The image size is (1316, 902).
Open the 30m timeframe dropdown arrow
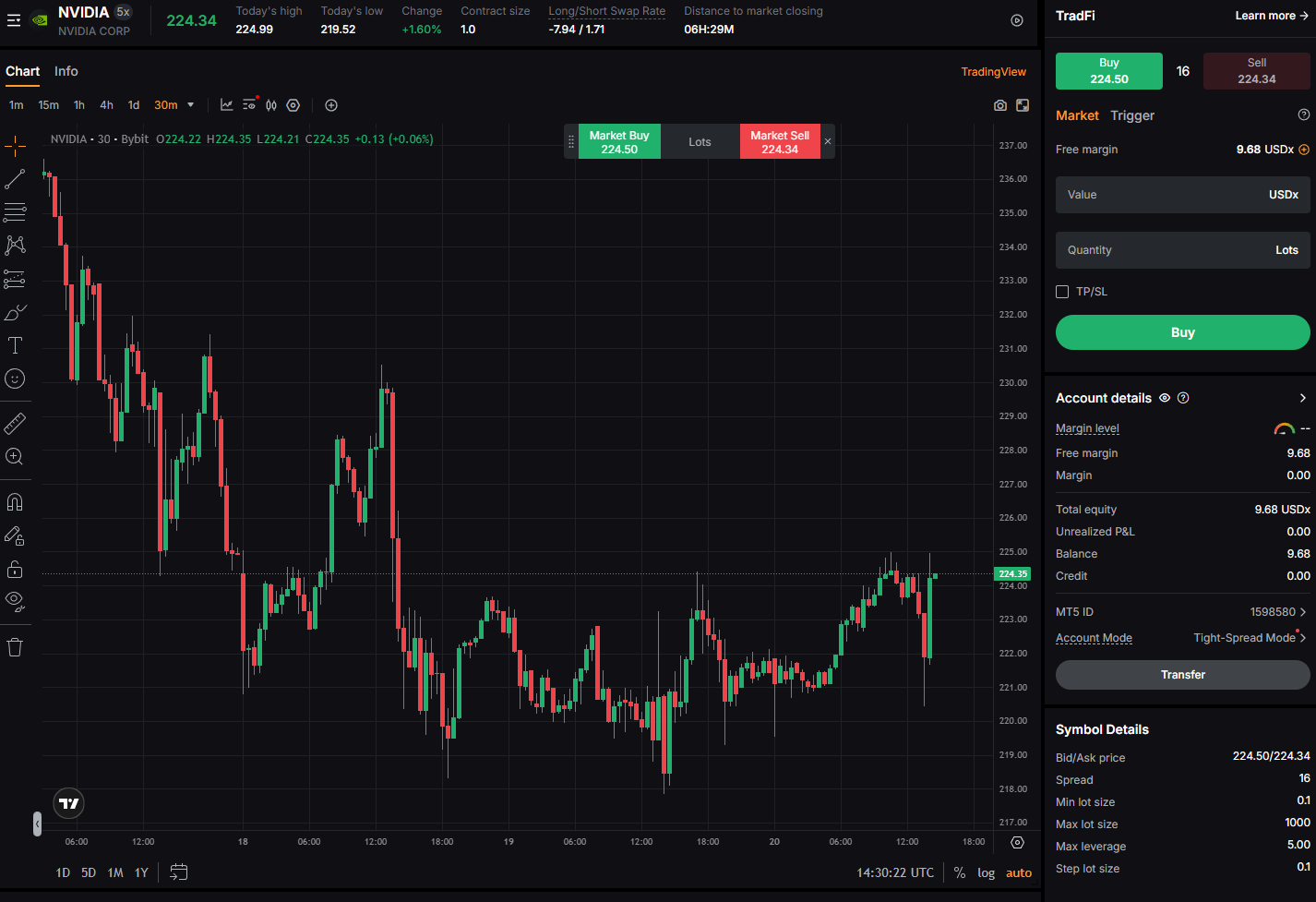(191, 105)
